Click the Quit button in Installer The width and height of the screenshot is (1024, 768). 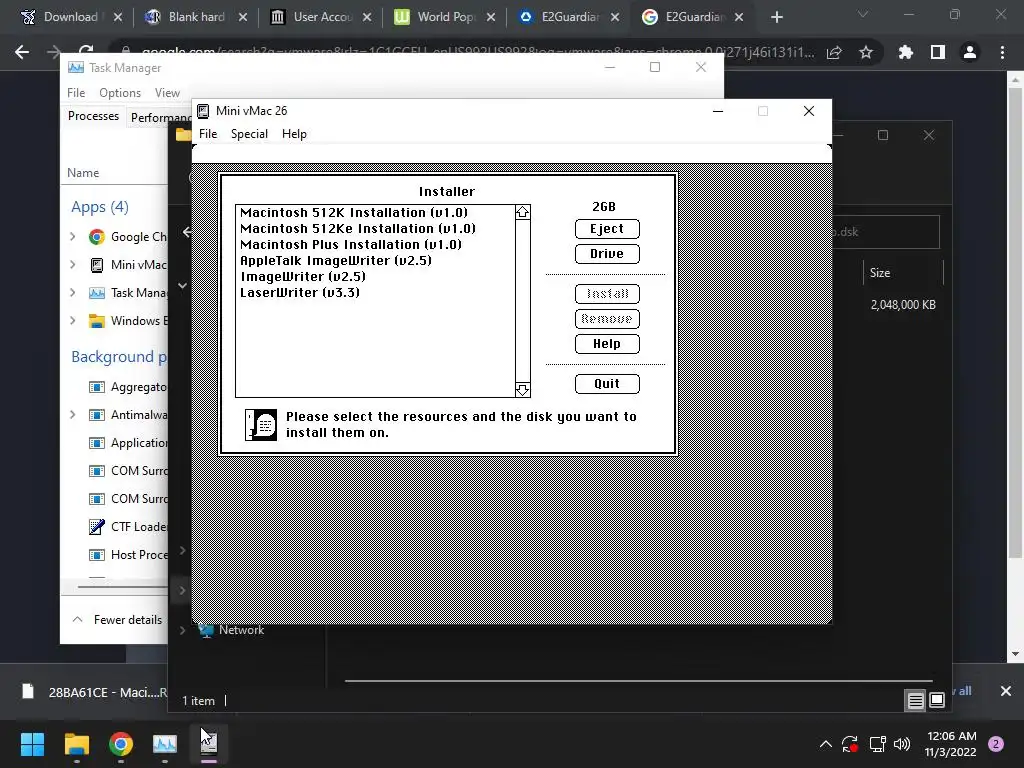click(x=607, y=383)
